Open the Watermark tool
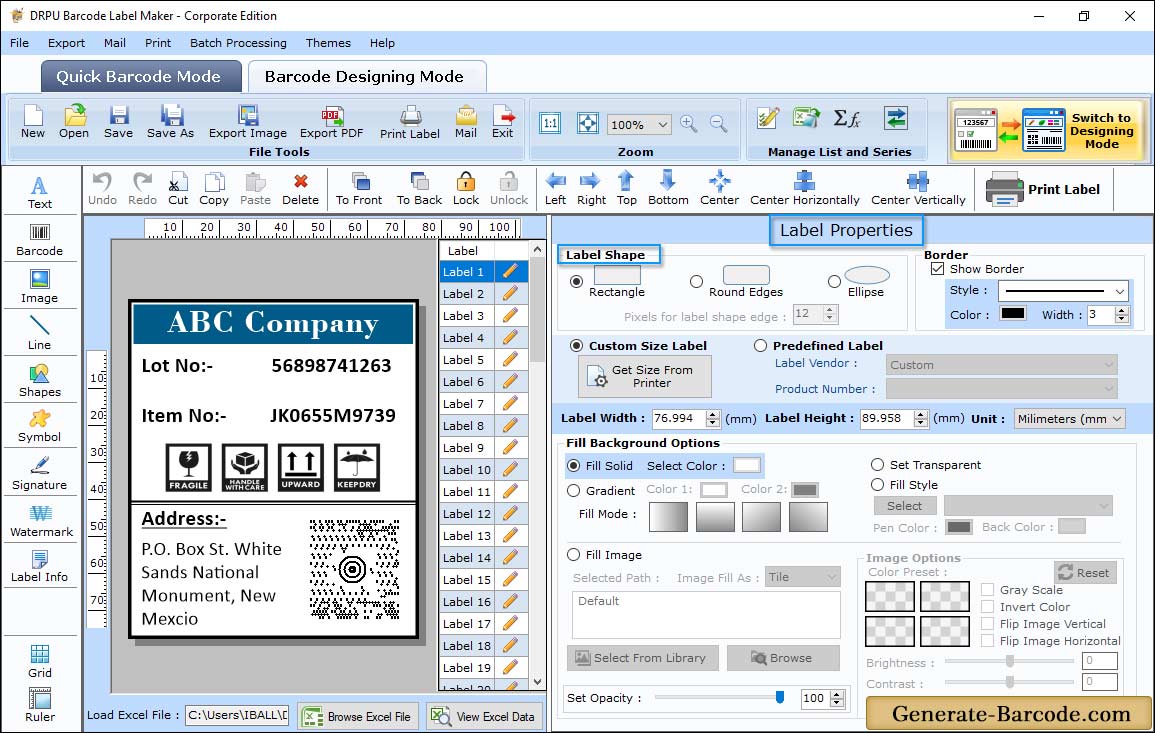This screenshot has width=1155, height=733. 41,520
